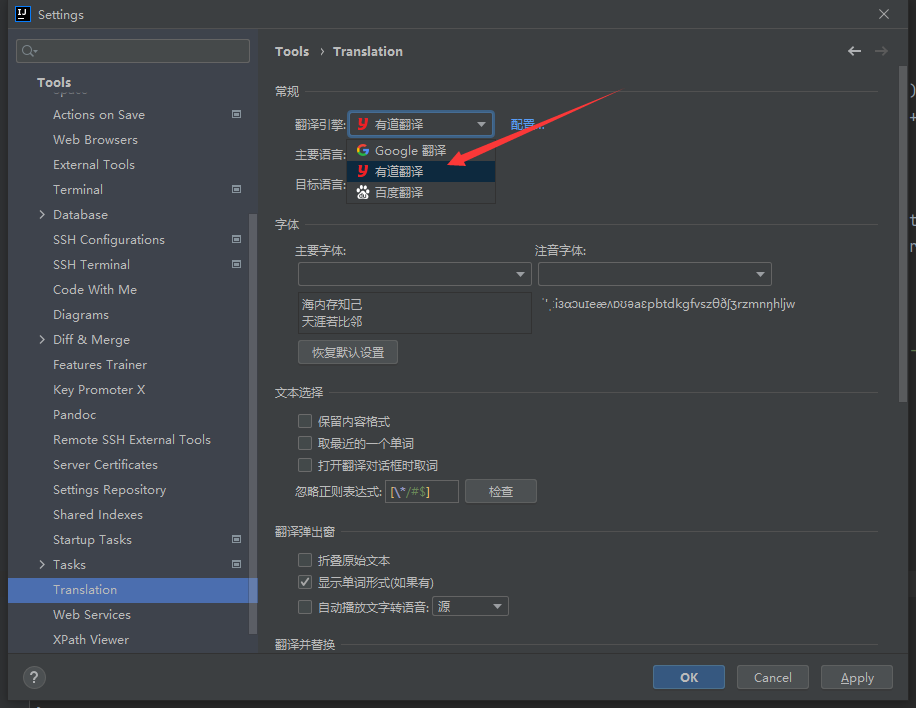Viewport: 916px width, 708px height.
Task: Open Remote SSH External Tools settings page
Action: [x=131, y=439]
